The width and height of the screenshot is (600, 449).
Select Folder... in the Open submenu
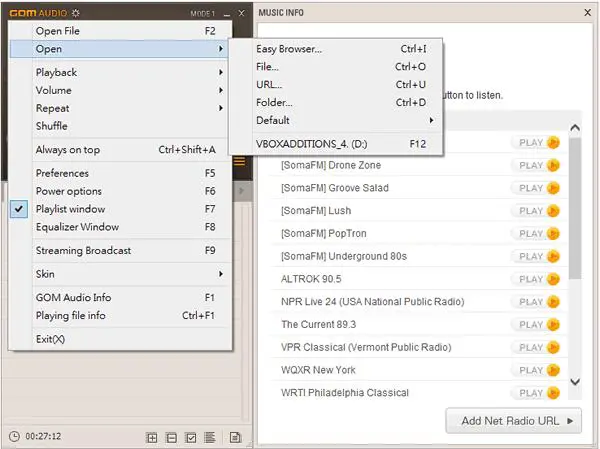point(336,103)
